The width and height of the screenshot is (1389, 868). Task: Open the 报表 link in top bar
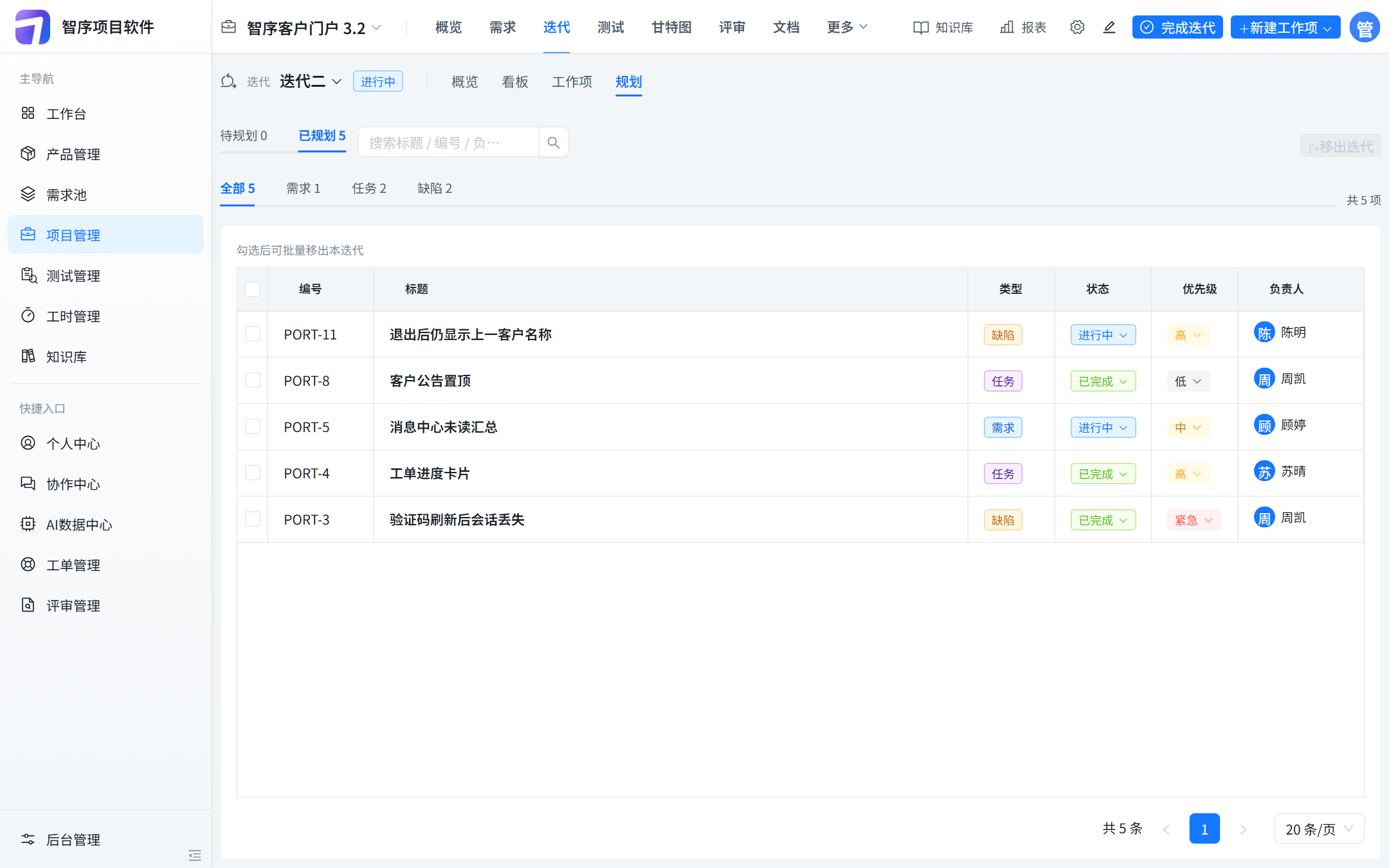[x=1023, y=27]
